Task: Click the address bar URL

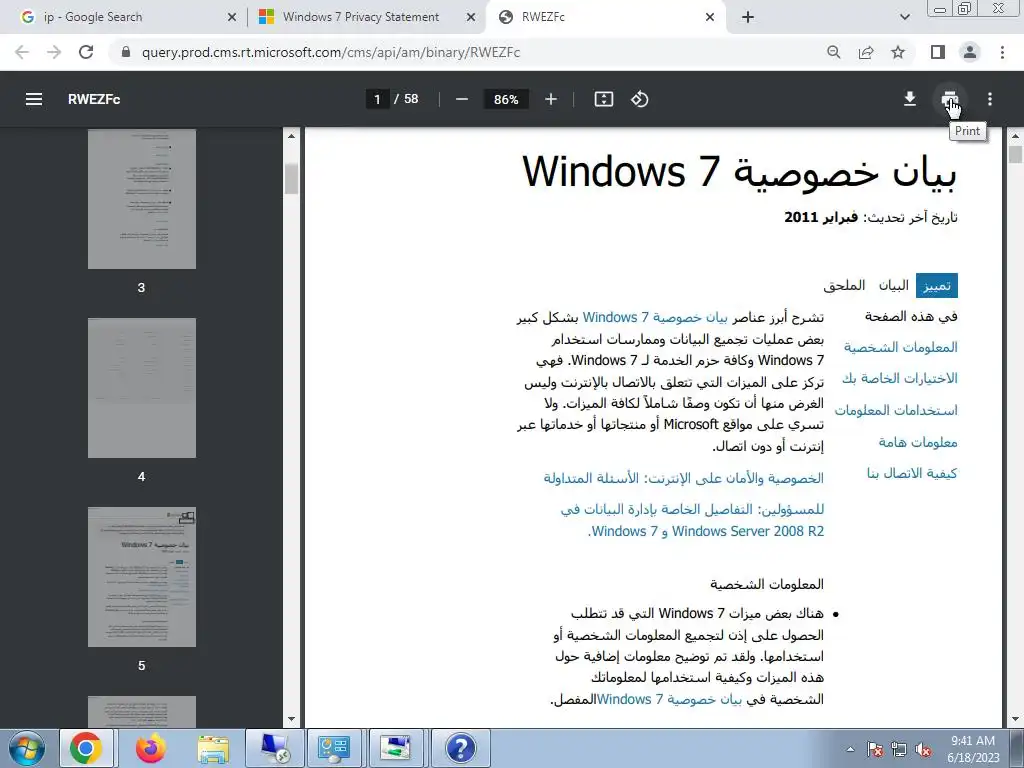Action: [331, 52]
